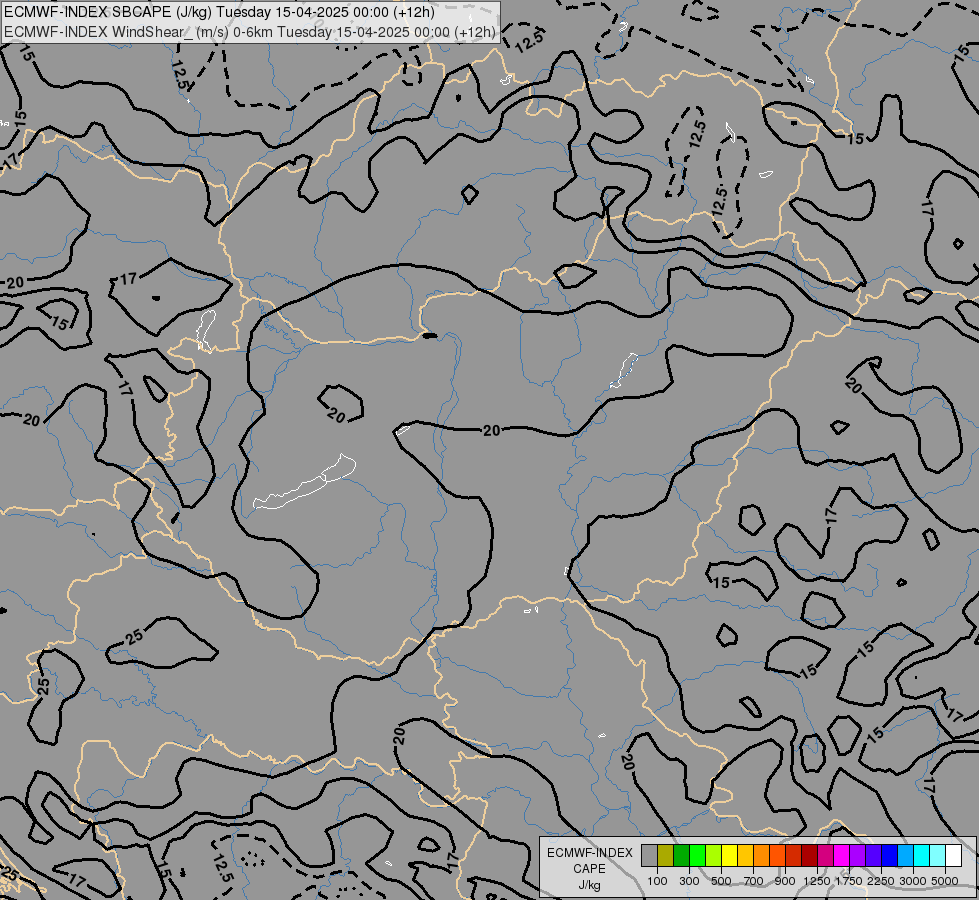This screenshot has width=979, height=900.
Task: Select the magenta legend swatch
Action: pyautogui.click(x=841, y=855)
